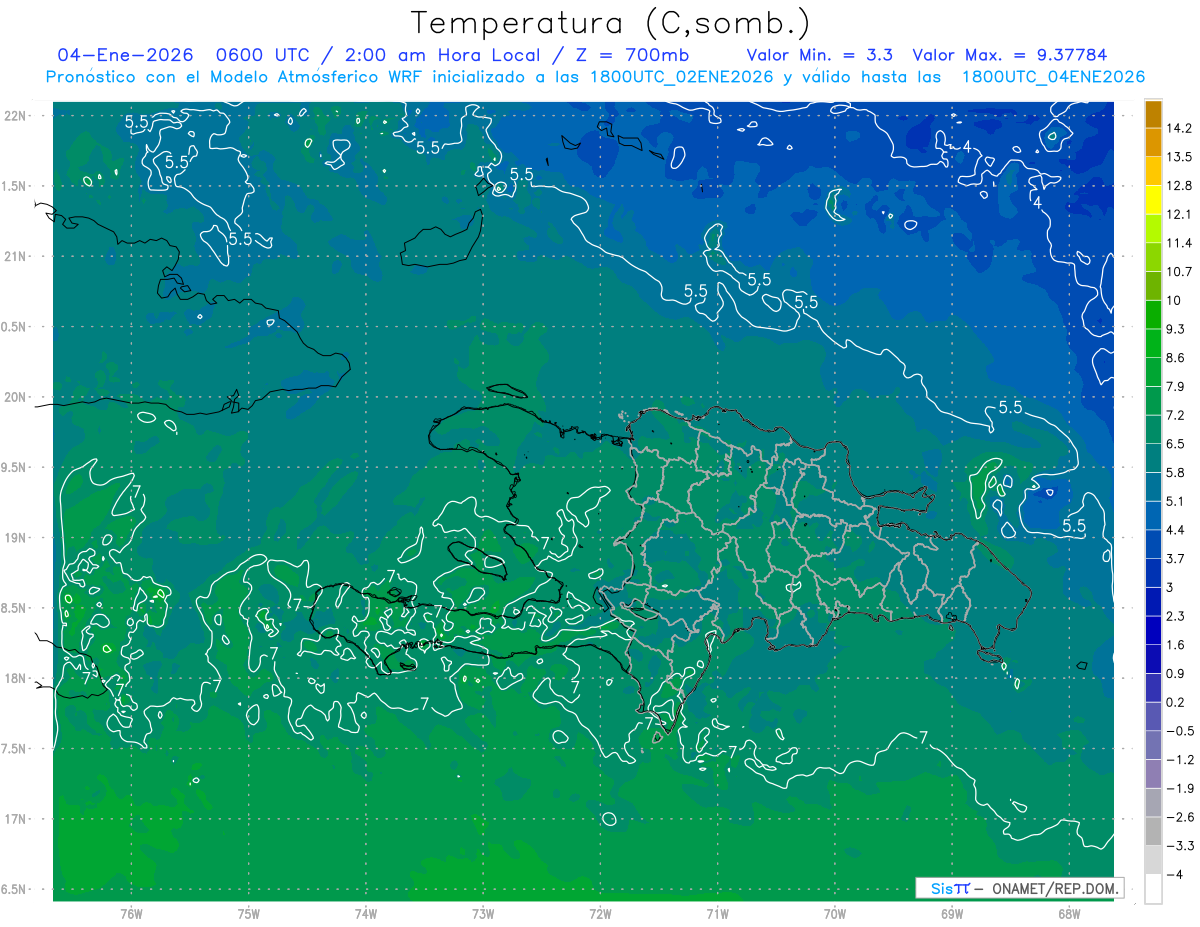Click the "72W" longitude axis label
This screenshot has width=1200, height=927.
(600, 914)
